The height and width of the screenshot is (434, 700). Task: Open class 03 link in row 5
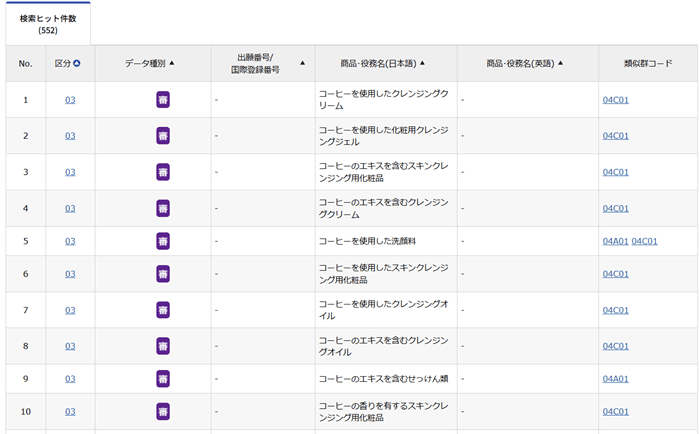pyautogui.click(x=70, y=241)
